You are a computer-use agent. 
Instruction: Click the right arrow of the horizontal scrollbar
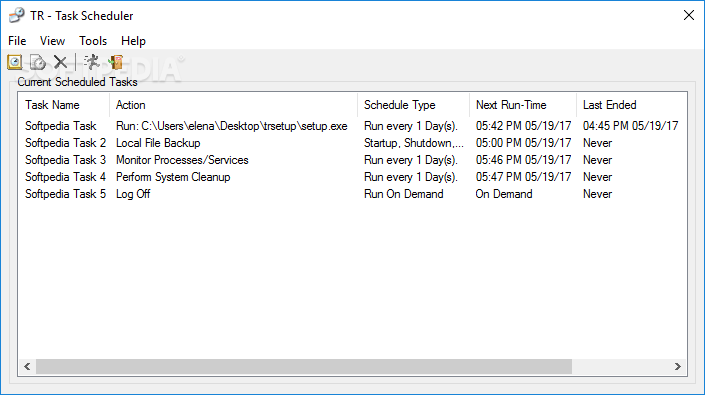coord(678,367)
